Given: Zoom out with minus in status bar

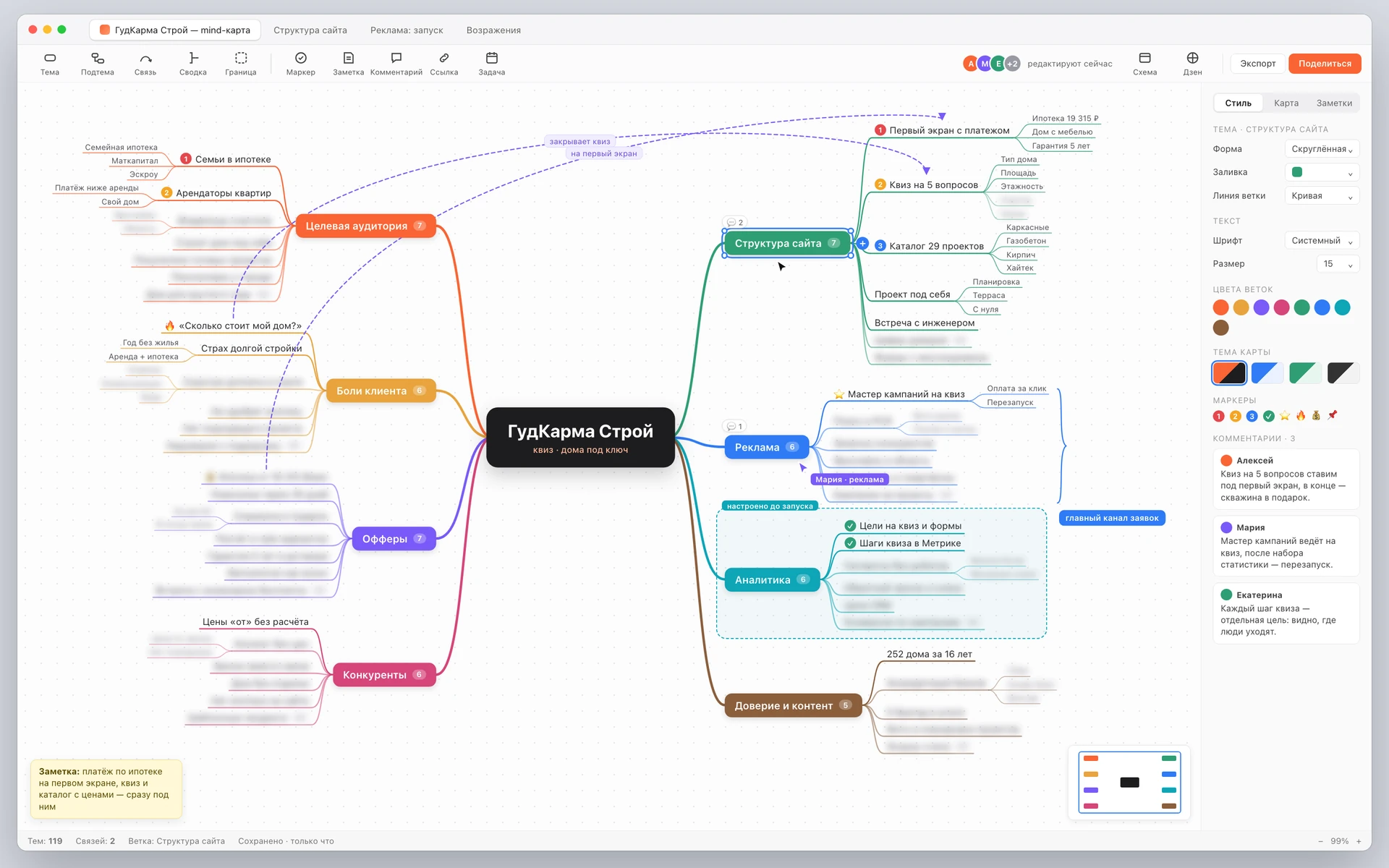Looking at the screenshot, I should tap(1320, 841).
